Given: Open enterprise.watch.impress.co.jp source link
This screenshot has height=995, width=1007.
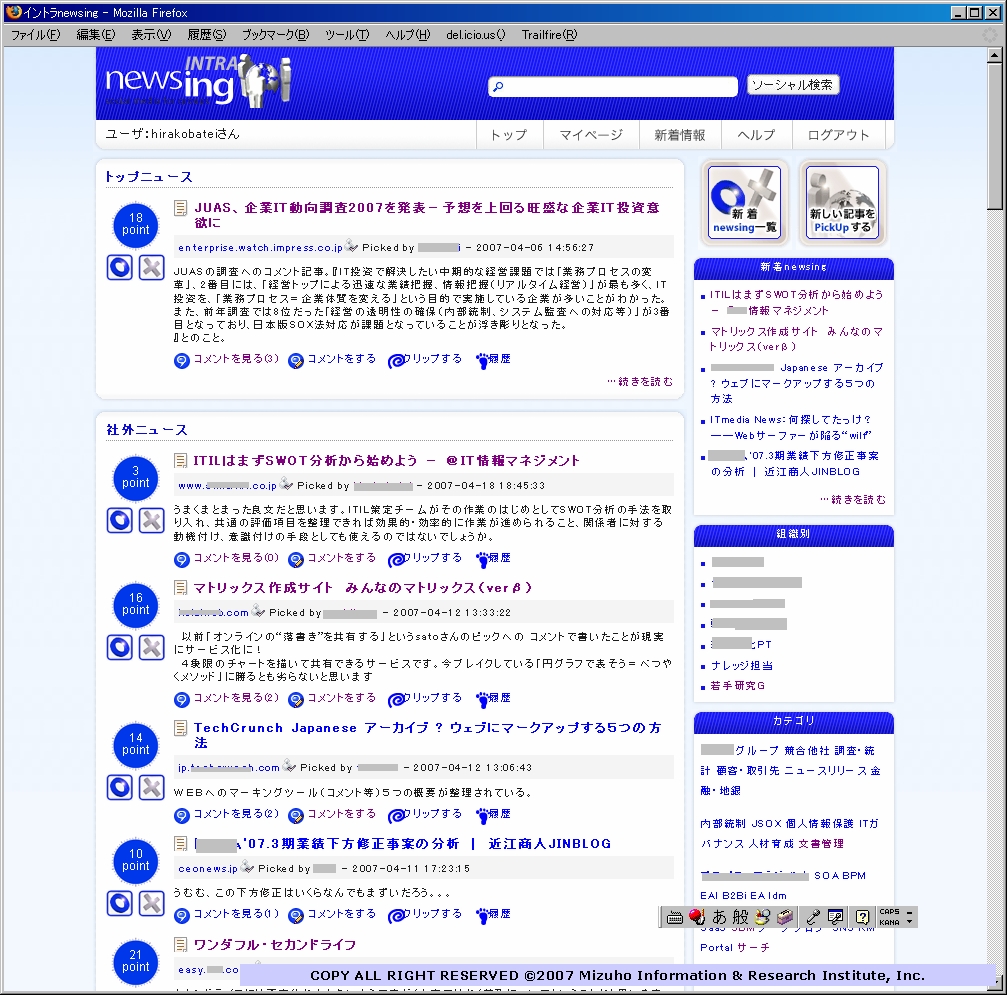Looking at the screenshot, I should [x=260, y=247].
